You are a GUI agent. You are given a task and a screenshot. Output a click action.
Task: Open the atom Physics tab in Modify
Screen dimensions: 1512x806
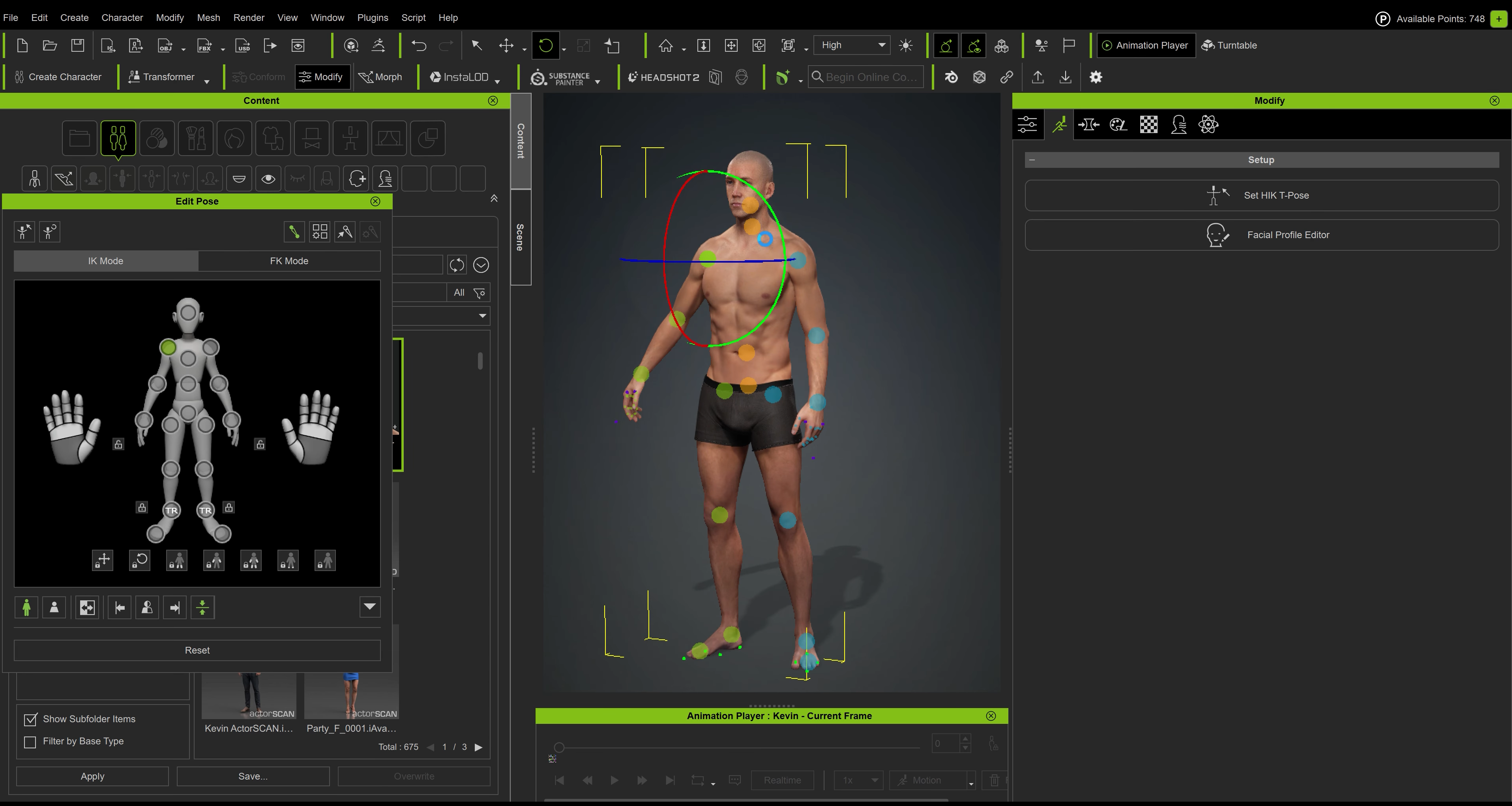point(1208,124)
